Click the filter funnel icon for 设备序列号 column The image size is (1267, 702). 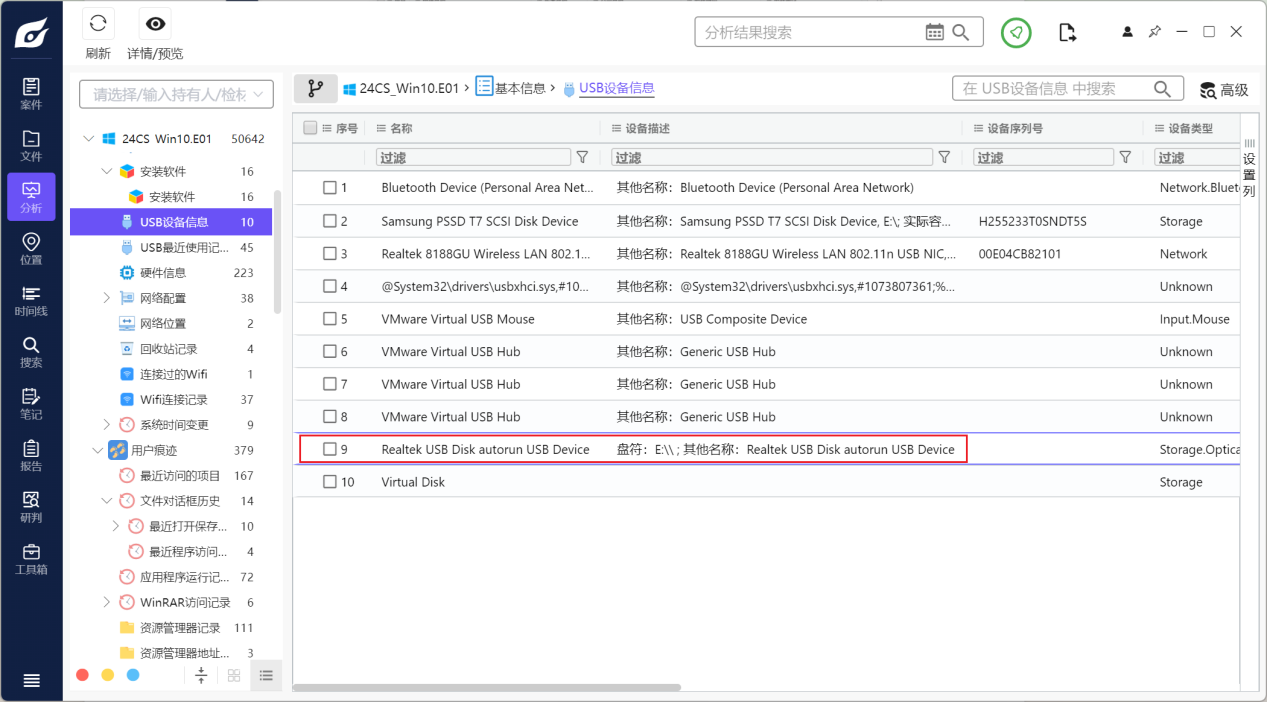pos(1125,157)
